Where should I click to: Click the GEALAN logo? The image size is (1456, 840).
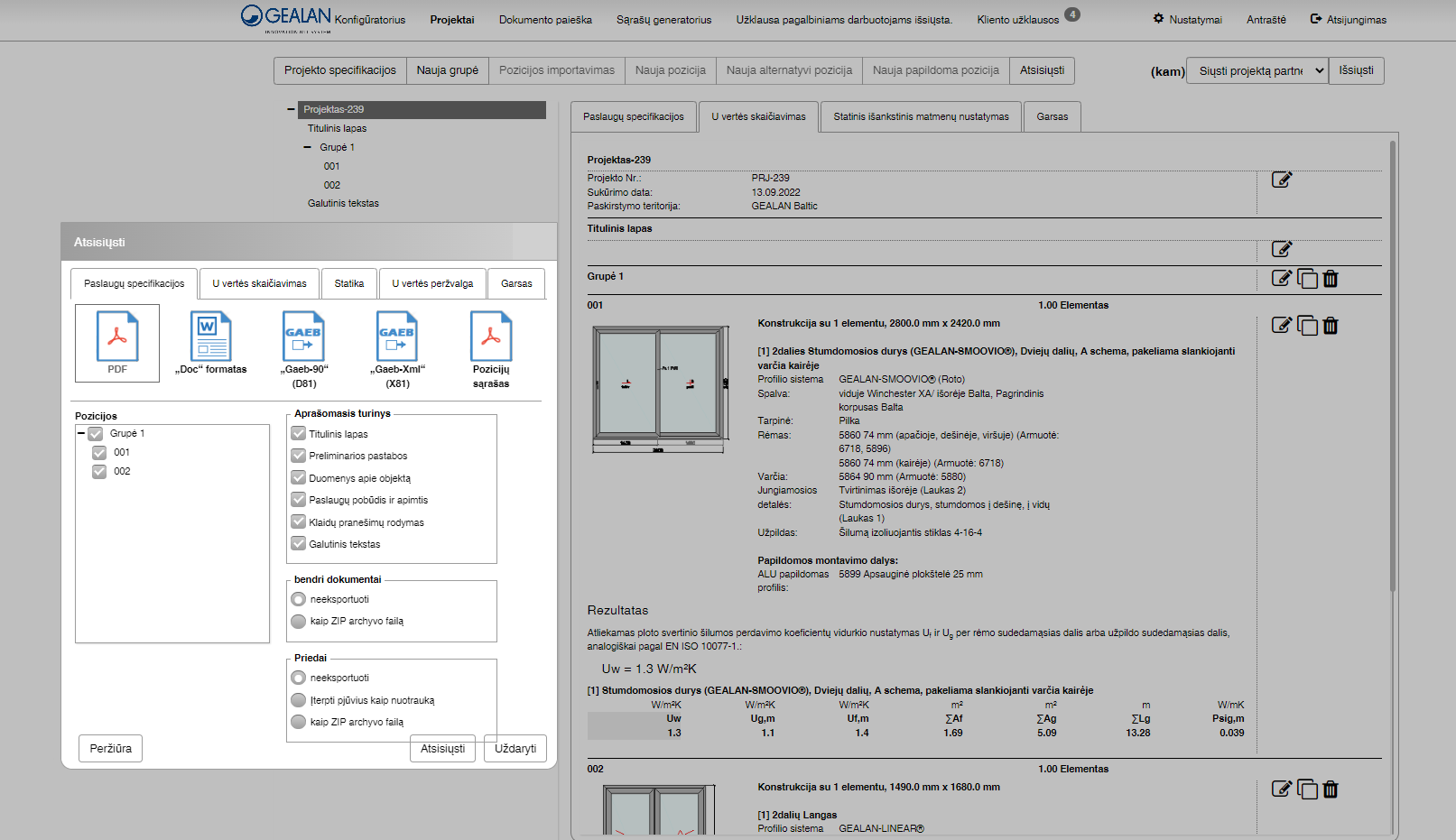pyautogui.click(x=286, y=18)
